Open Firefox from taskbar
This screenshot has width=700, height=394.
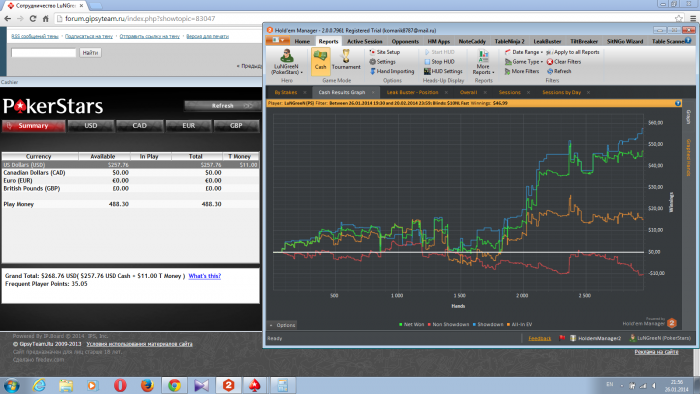147,386
